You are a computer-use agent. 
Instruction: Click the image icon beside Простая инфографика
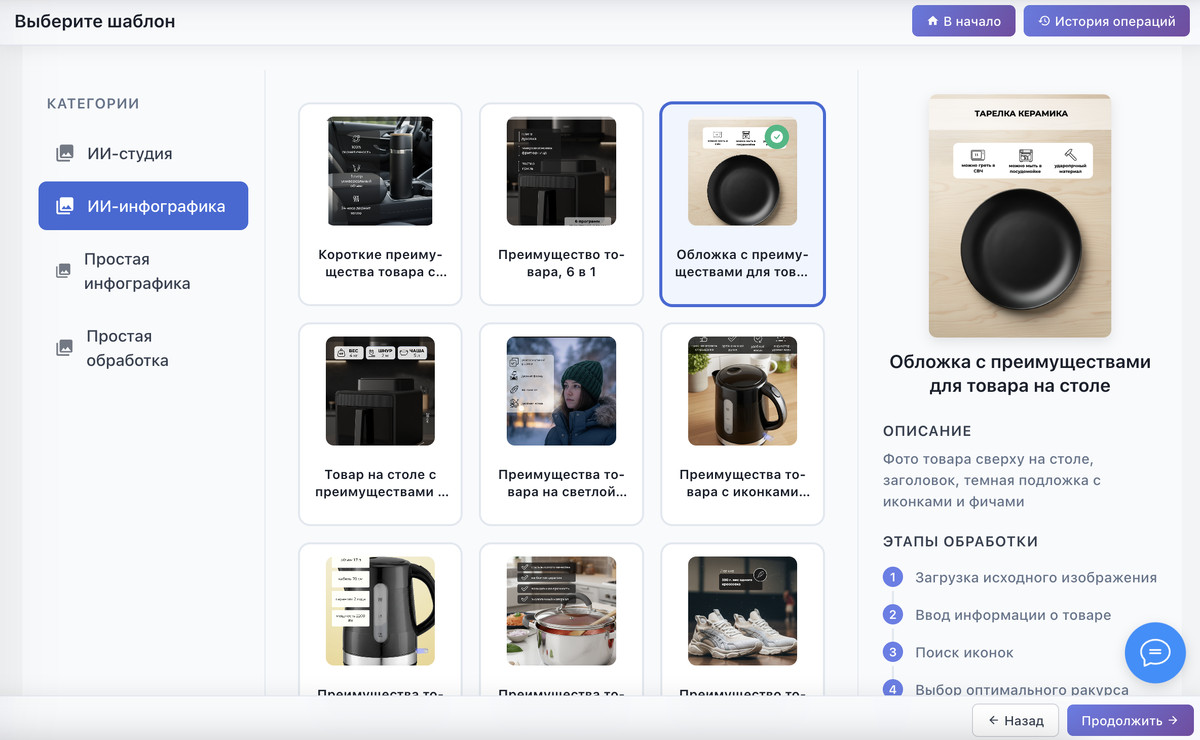pyautogui.click(x=64, y=271)
